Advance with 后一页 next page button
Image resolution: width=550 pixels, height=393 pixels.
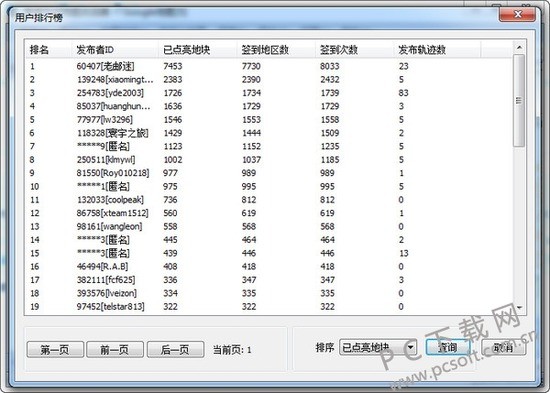click(x=175, y=349)
